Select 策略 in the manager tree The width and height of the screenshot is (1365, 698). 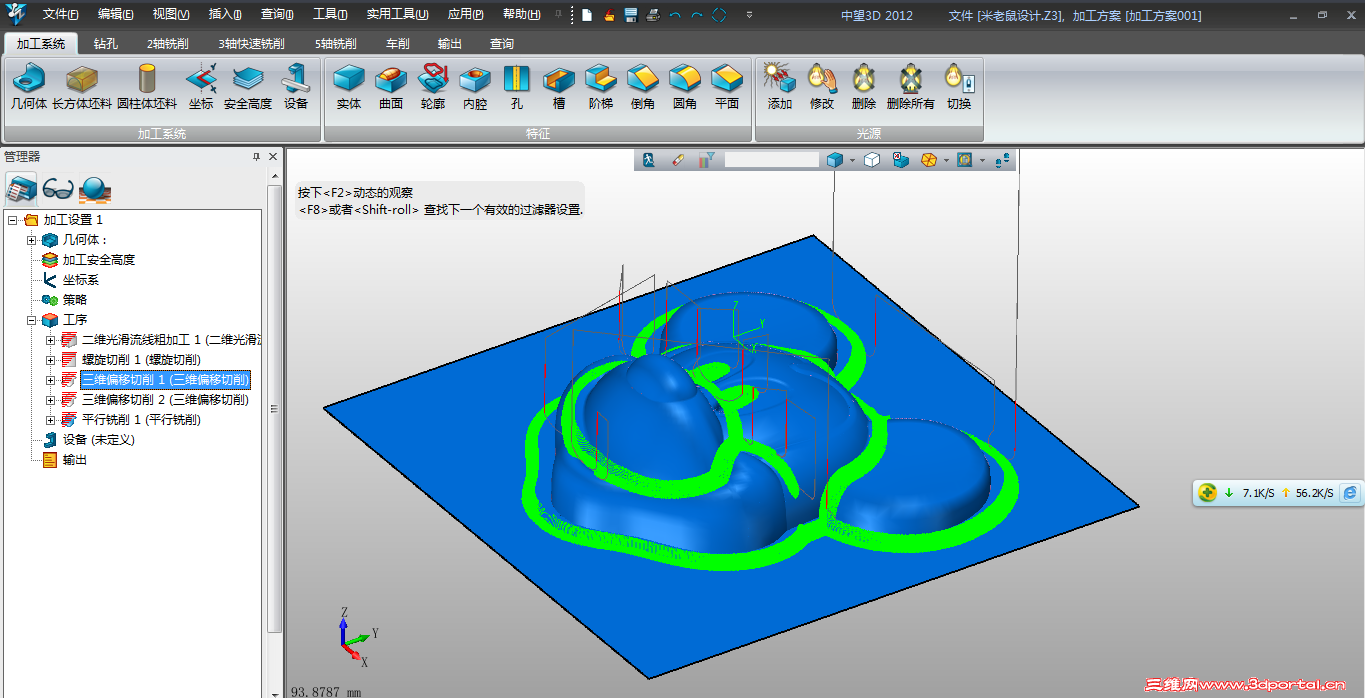75,300
